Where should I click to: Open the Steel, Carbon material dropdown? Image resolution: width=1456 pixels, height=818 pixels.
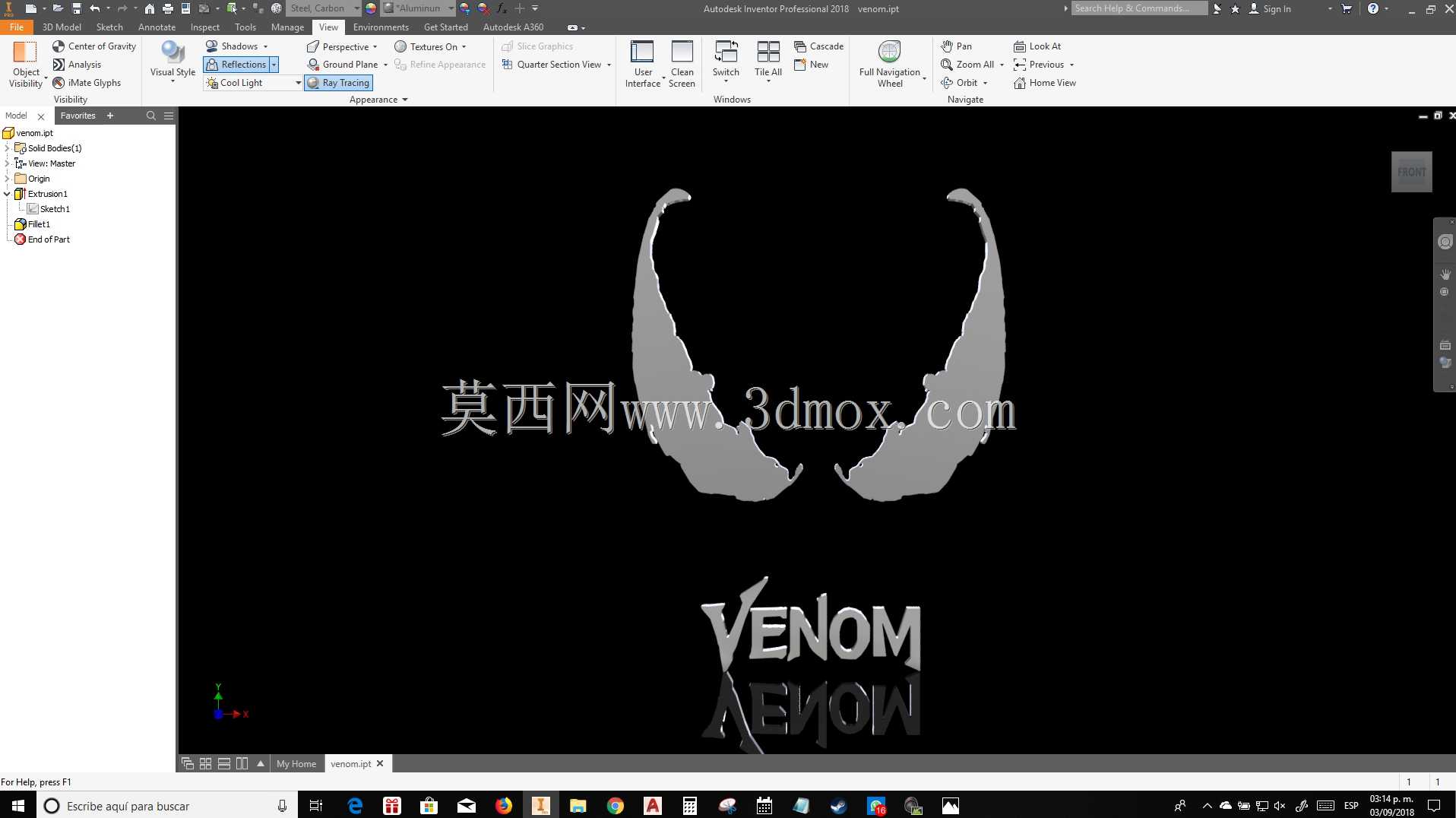coord(324,8)
